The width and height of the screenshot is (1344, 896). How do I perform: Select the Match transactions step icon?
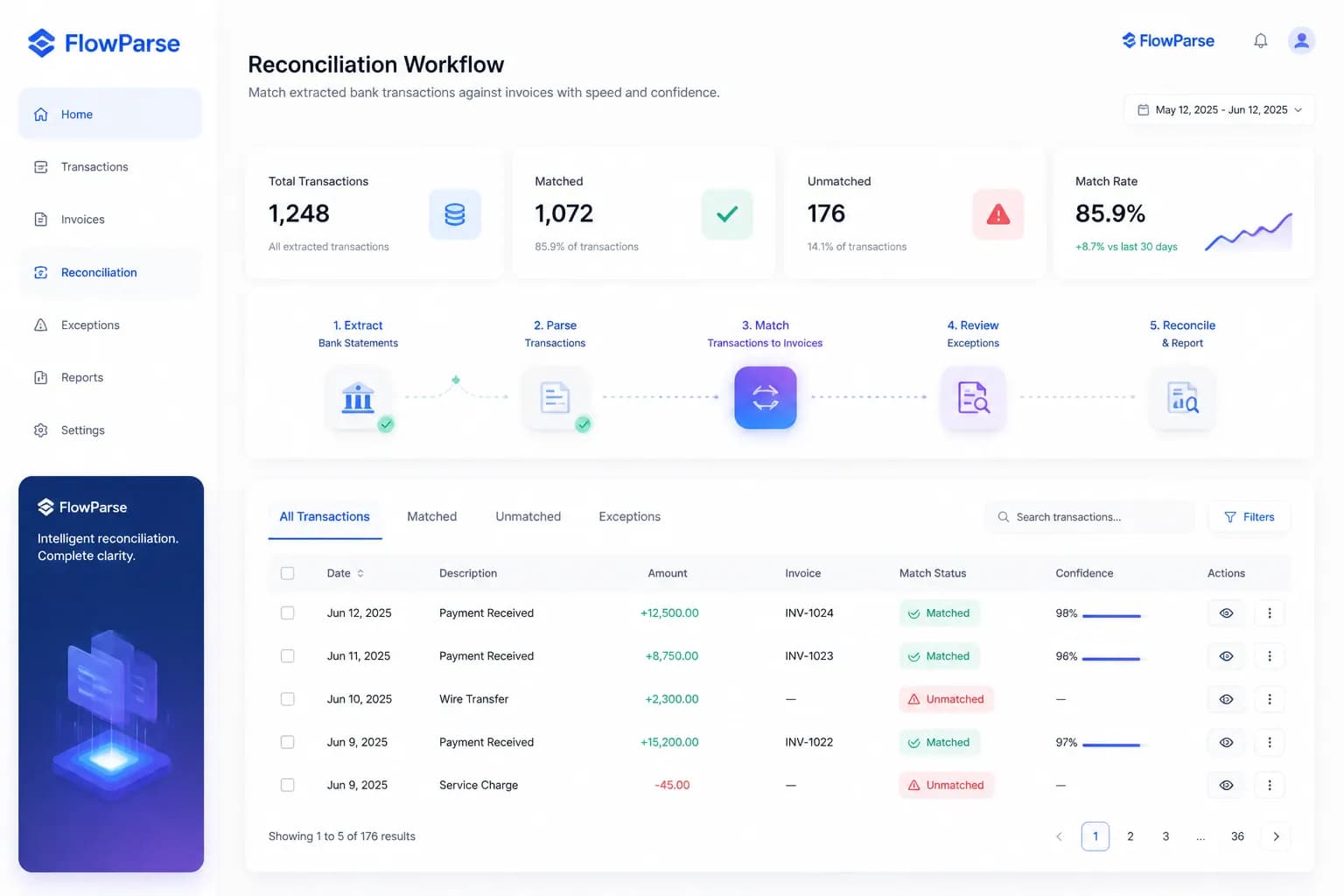coord(766,398)
